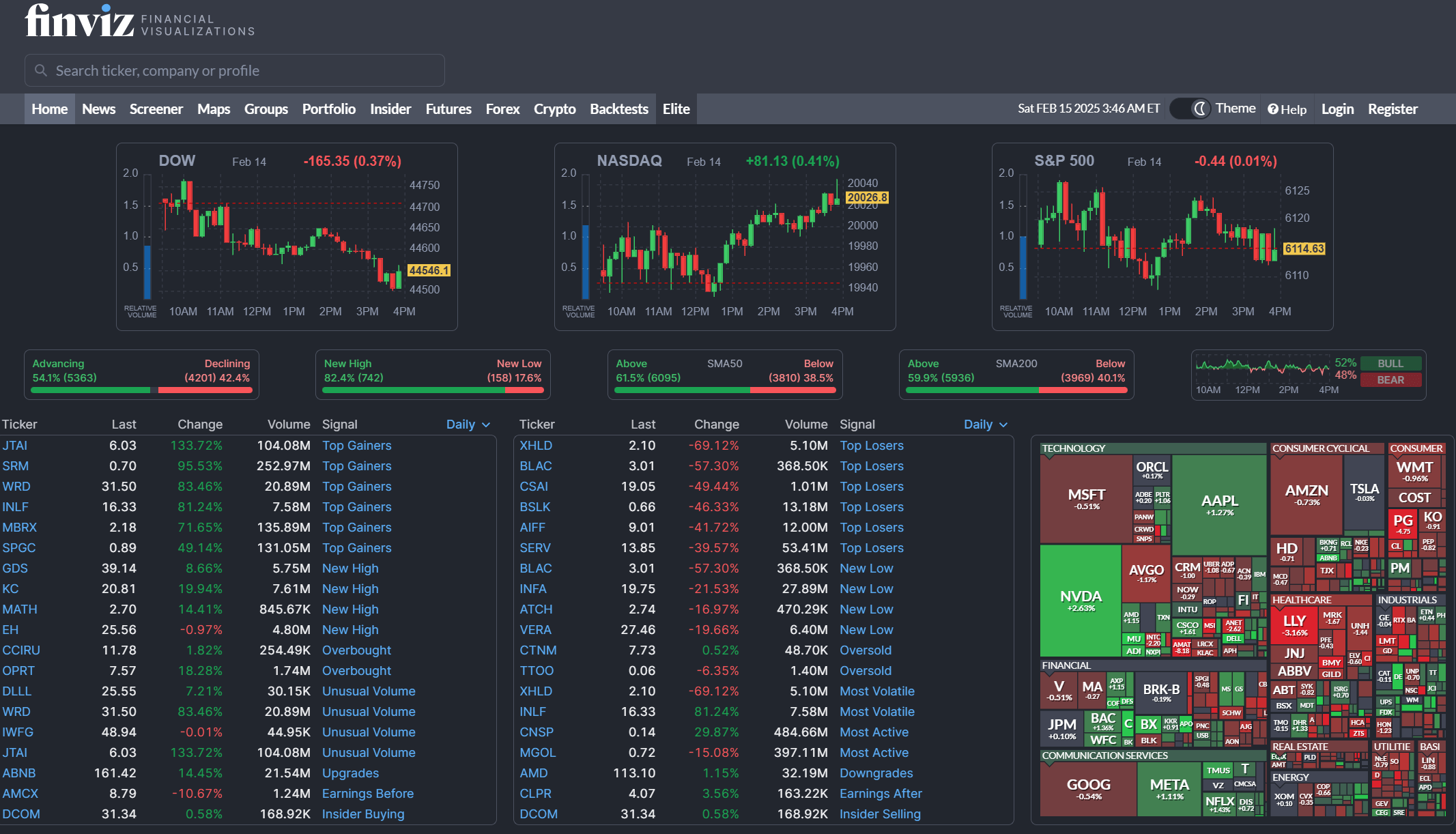Click the JPM tile in heatmap
The height and width of the screenshot is (834, 1456).
pyautogui.click(x=1062, y=728)
